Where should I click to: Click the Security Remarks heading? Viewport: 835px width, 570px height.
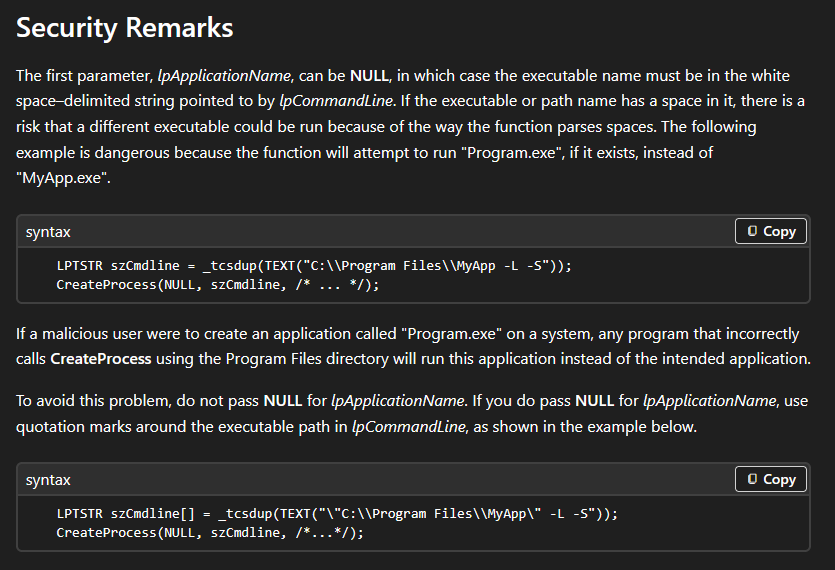pos(125,27)
